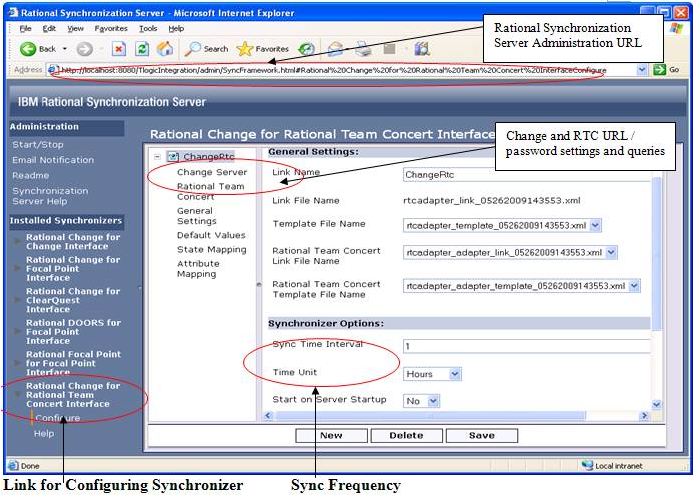The image size is (696, 495).
Task: Click the Print toolbar icon
Action: [x=364, y=49]
